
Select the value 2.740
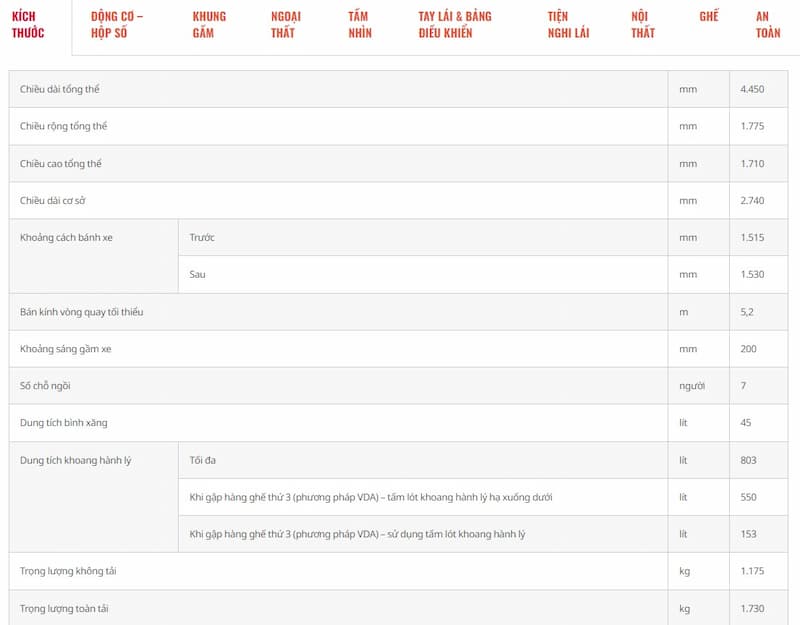(x=752, y=201)
